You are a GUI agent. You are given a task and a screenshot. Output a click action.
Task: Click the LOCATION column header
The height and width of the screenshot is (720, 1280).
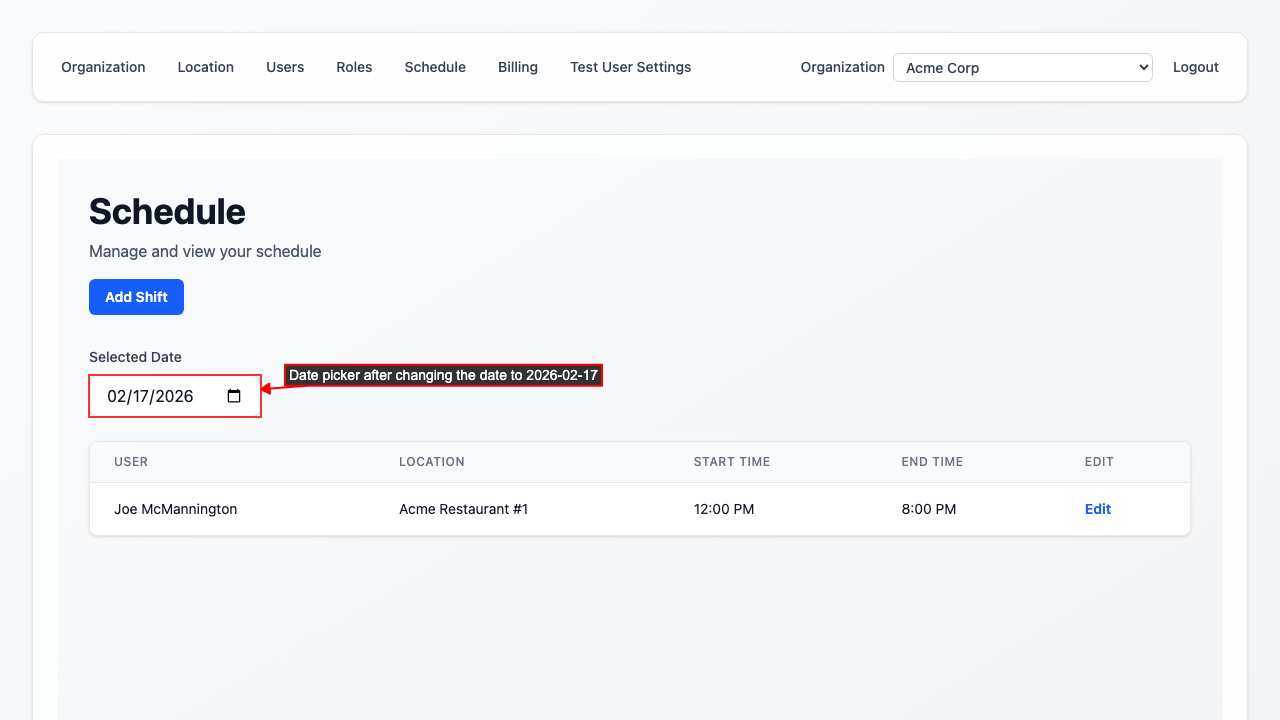431,462
